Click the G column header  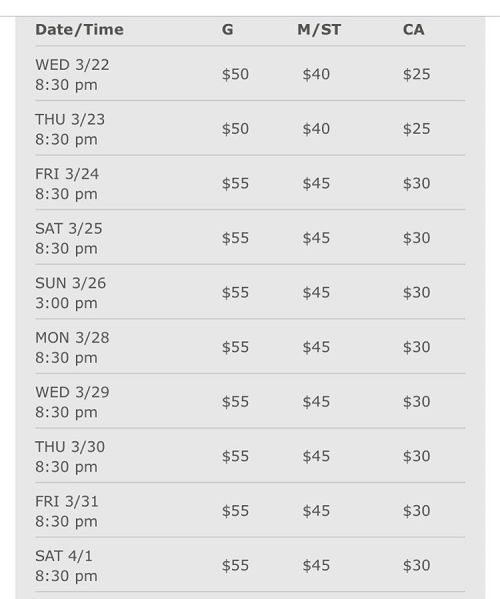228,30
